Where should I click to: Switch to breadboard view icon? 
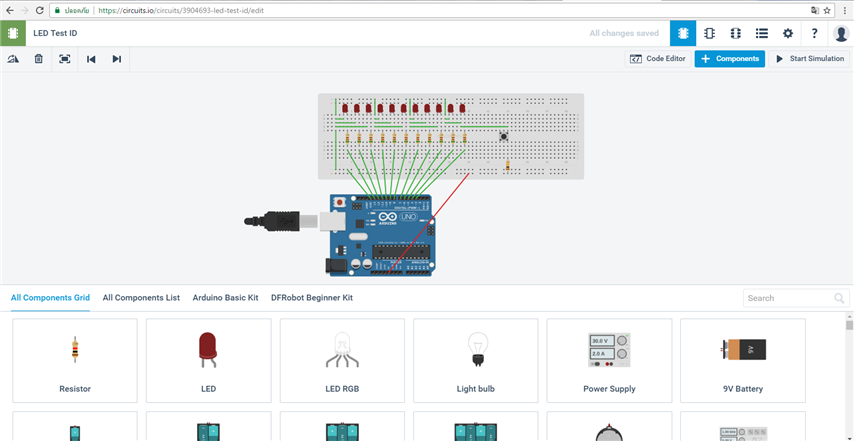[683, 33]
